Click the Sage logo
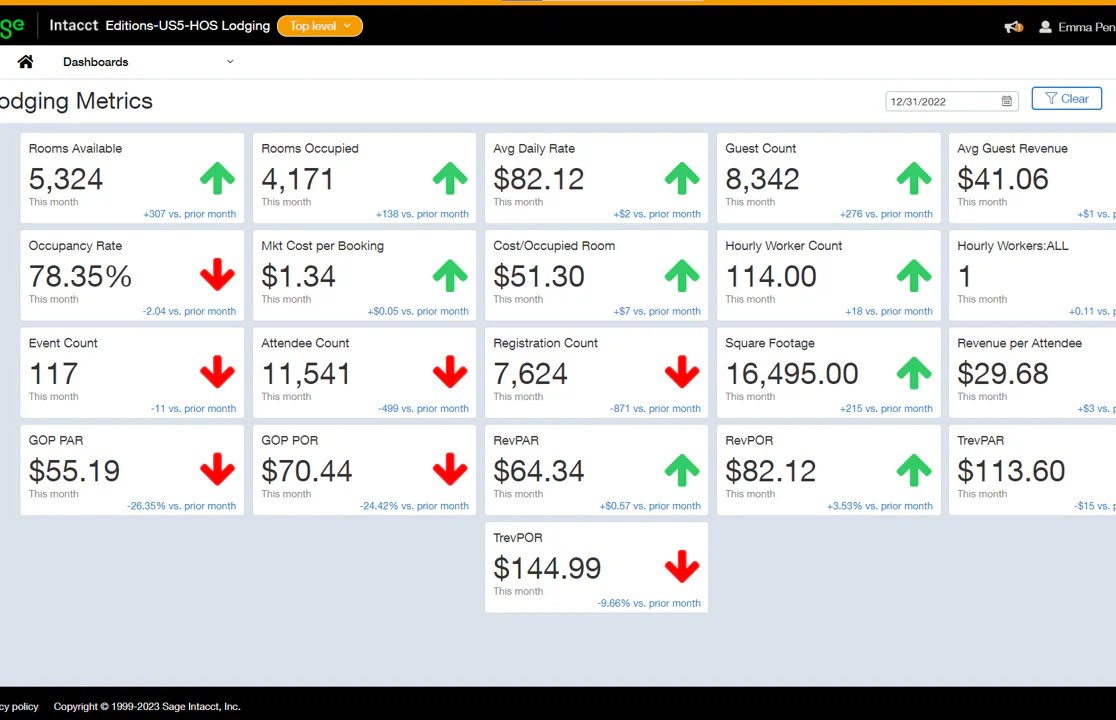This screenshot has height=720, width=1116. pyautogui.click(x=12, y=27)
